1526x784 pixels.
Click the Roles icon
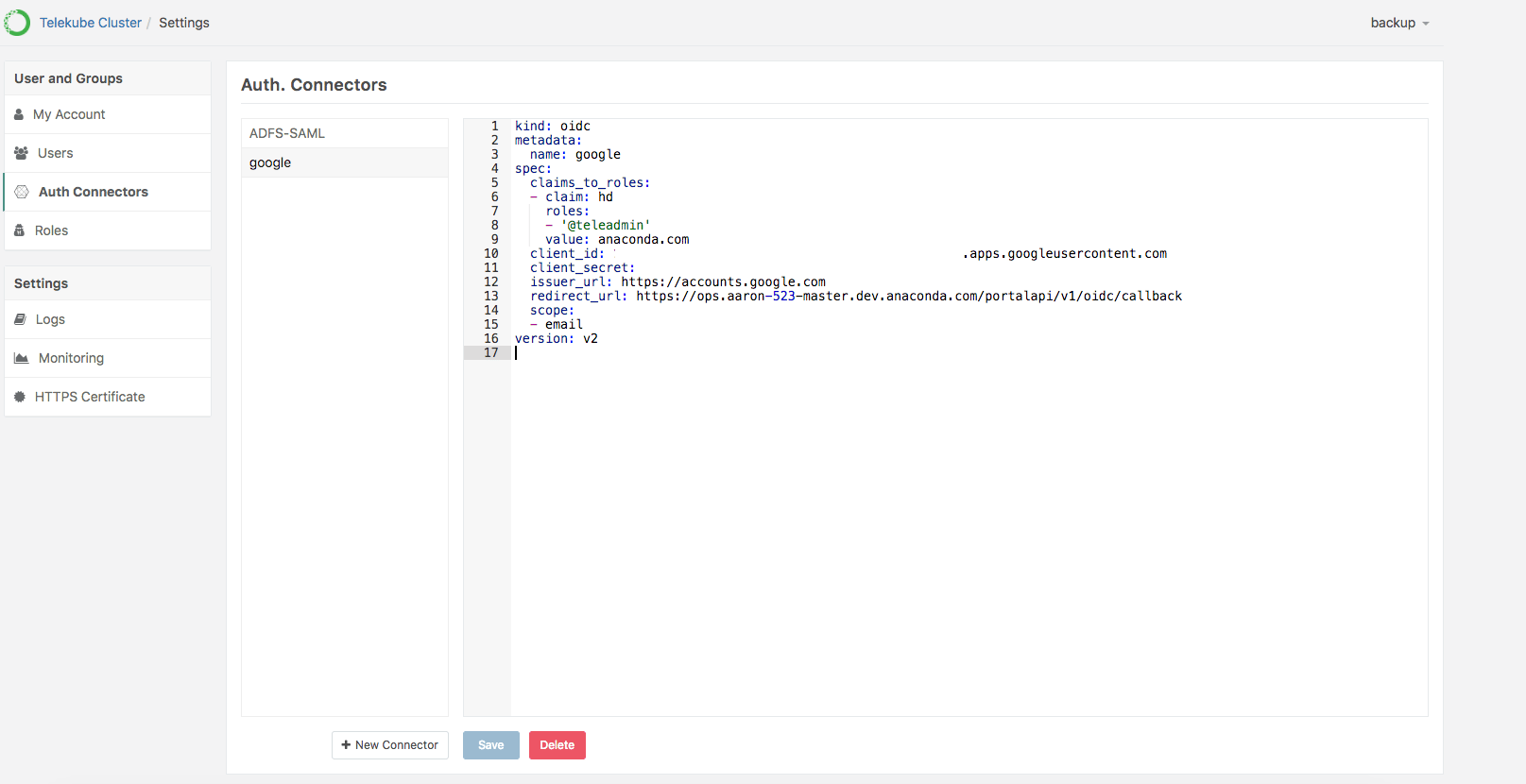(19, 230)
